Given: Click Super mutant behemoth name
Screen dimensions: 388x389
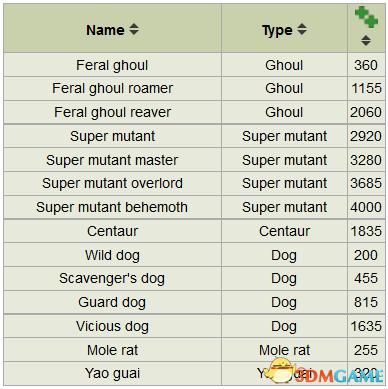Looking at the screenshot, I should pos(112,207).
